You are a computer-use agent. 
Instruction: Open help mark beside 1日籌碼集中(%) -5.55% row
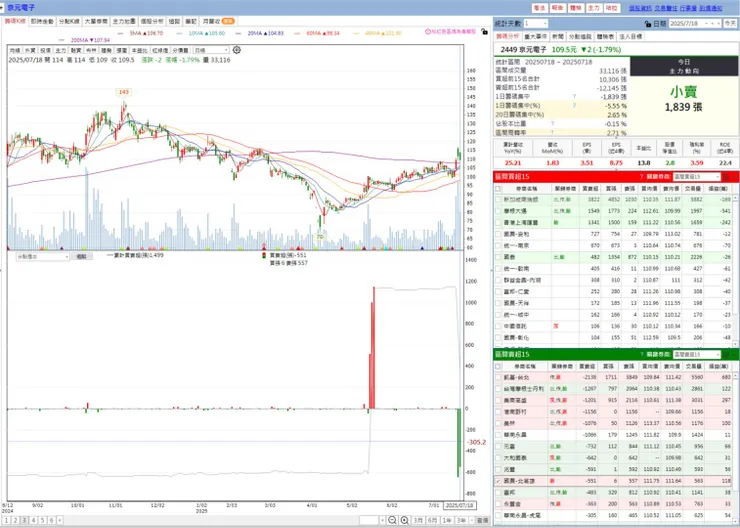[574, 106]
